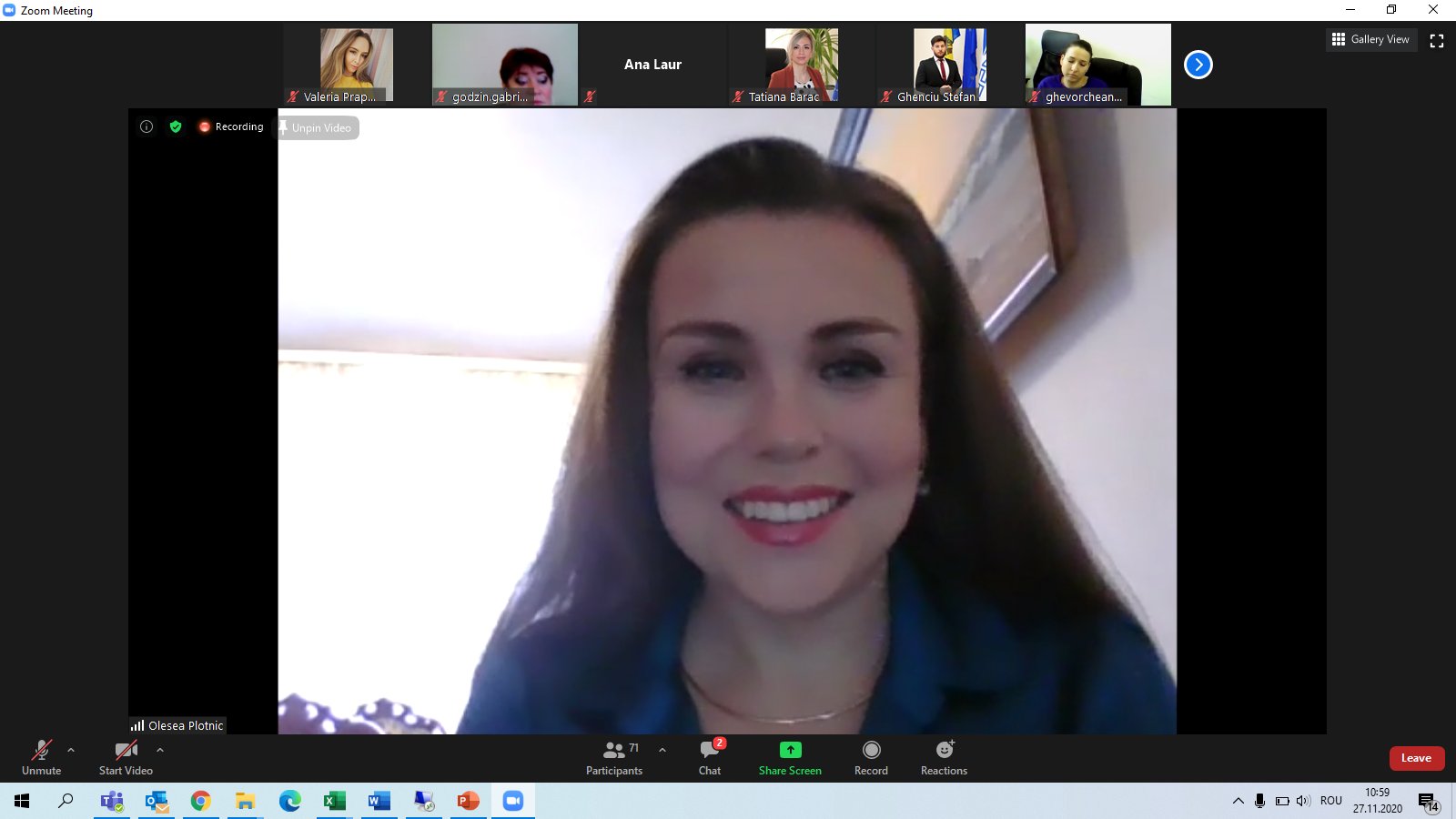Open system volume control in tray
This screenshot has width=1456, height=819.
coord(1303,801)
